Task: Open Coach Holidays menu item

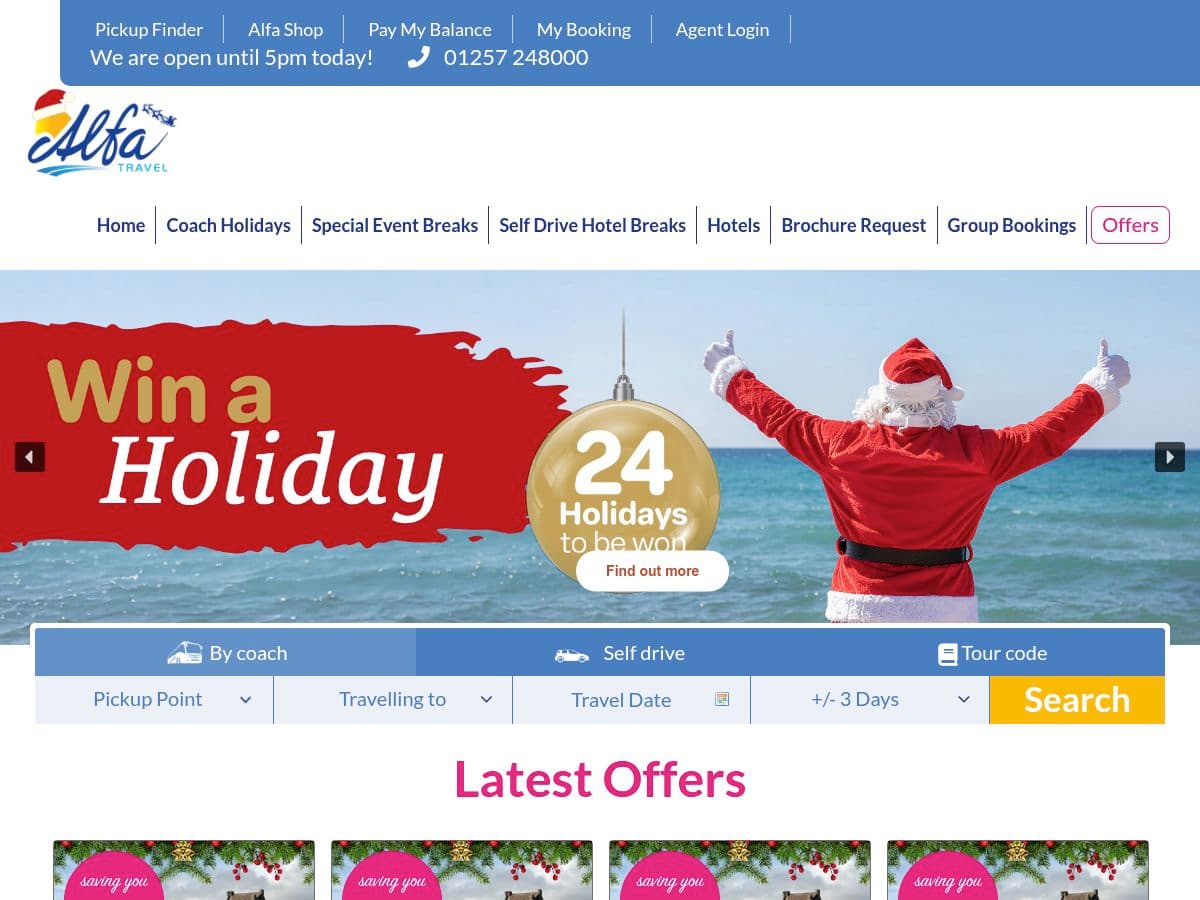Action: pyautogui.click(x=228, y=225)
